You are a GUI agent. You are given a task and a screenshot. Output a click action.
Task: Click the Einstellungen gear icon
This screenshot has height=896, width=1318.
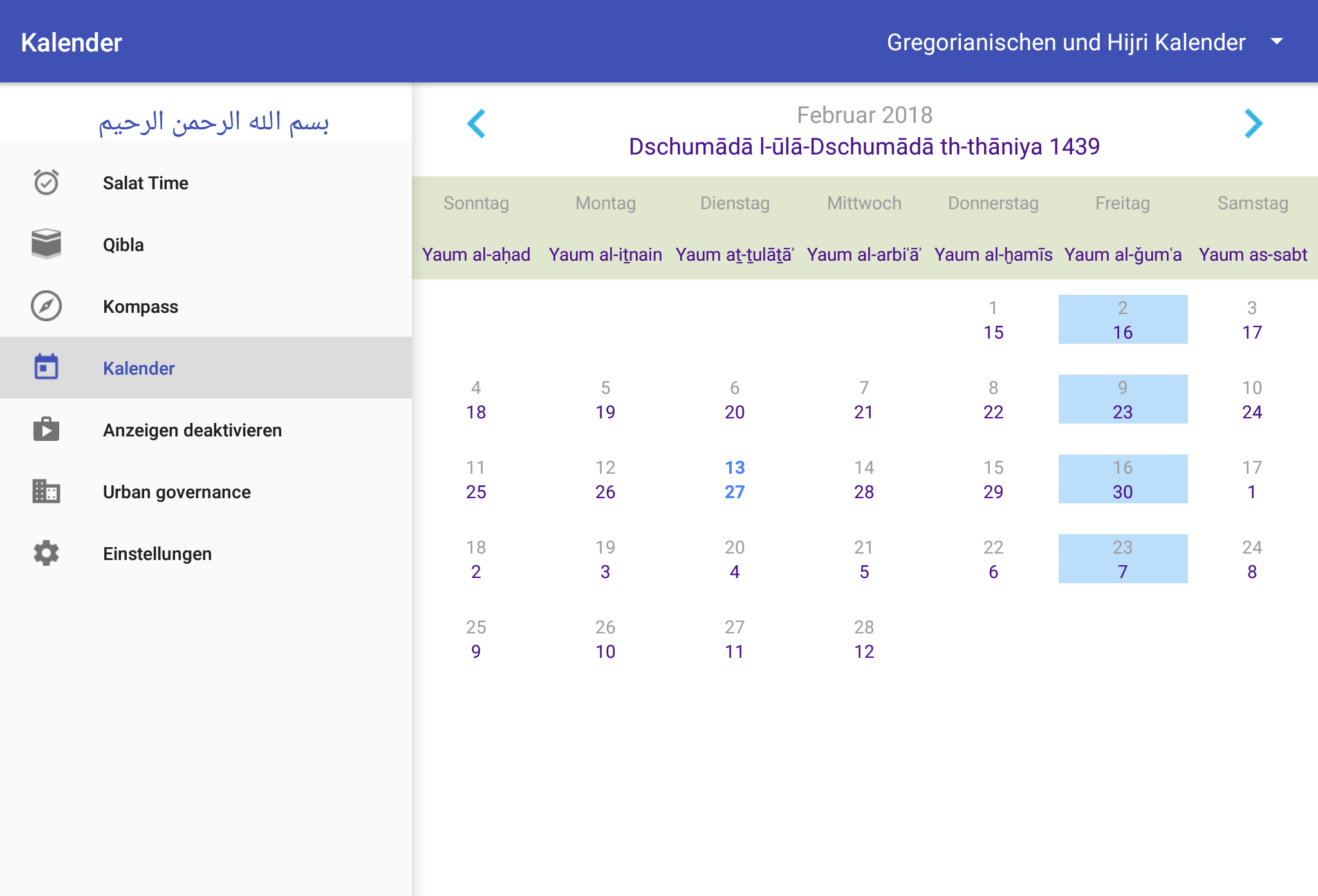coord(46,553)
